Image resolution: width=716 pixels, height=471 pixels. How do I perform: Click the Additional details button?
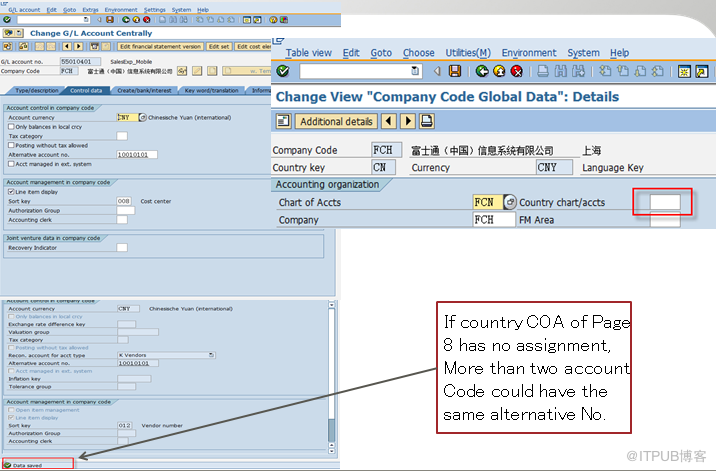point(335,121)
